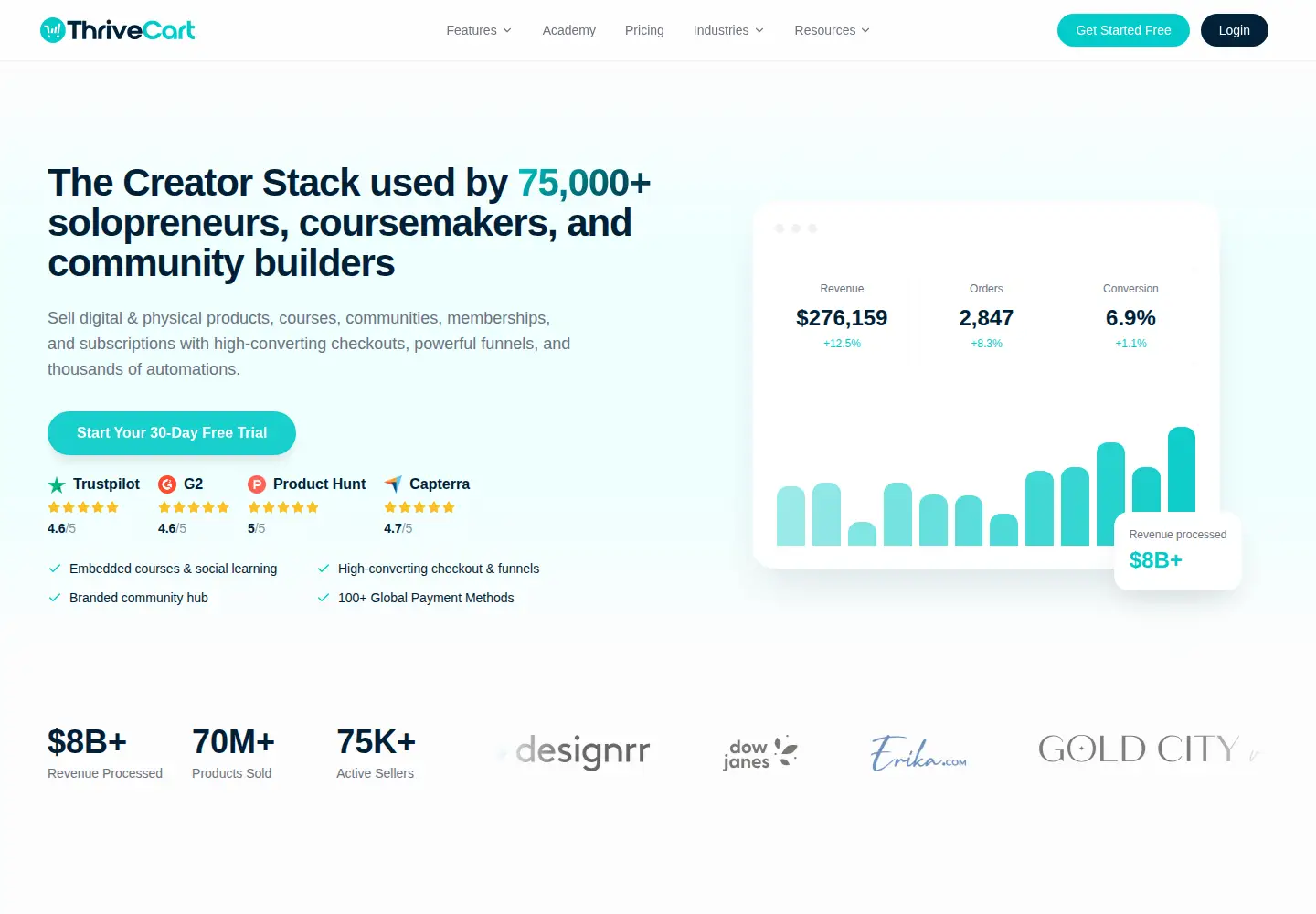This screenshot has width=1316, height=914.
Task: Click the Capterra 4.7/5 score
Action: click(x=398, y=528)
